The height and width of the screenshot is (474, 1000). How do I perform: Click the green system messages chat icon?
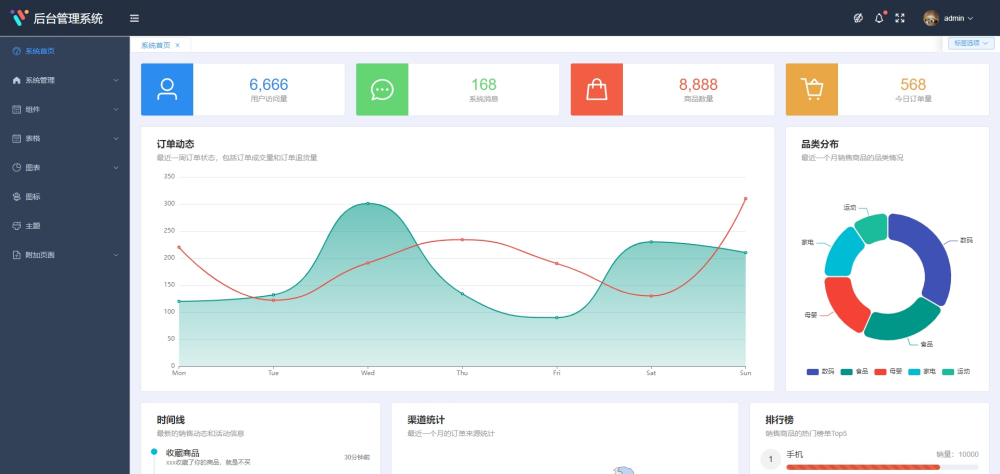coord(382,90)
